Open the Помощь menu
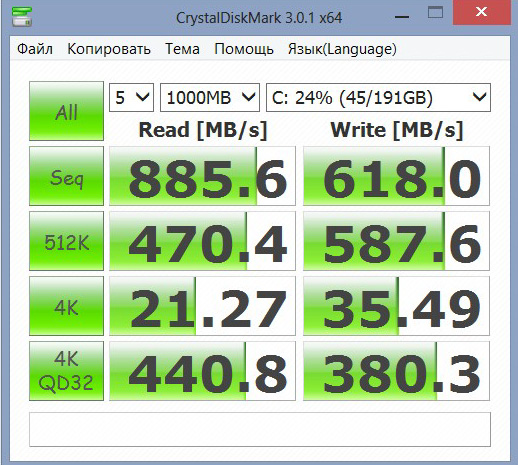 click(x=244, y=49)
